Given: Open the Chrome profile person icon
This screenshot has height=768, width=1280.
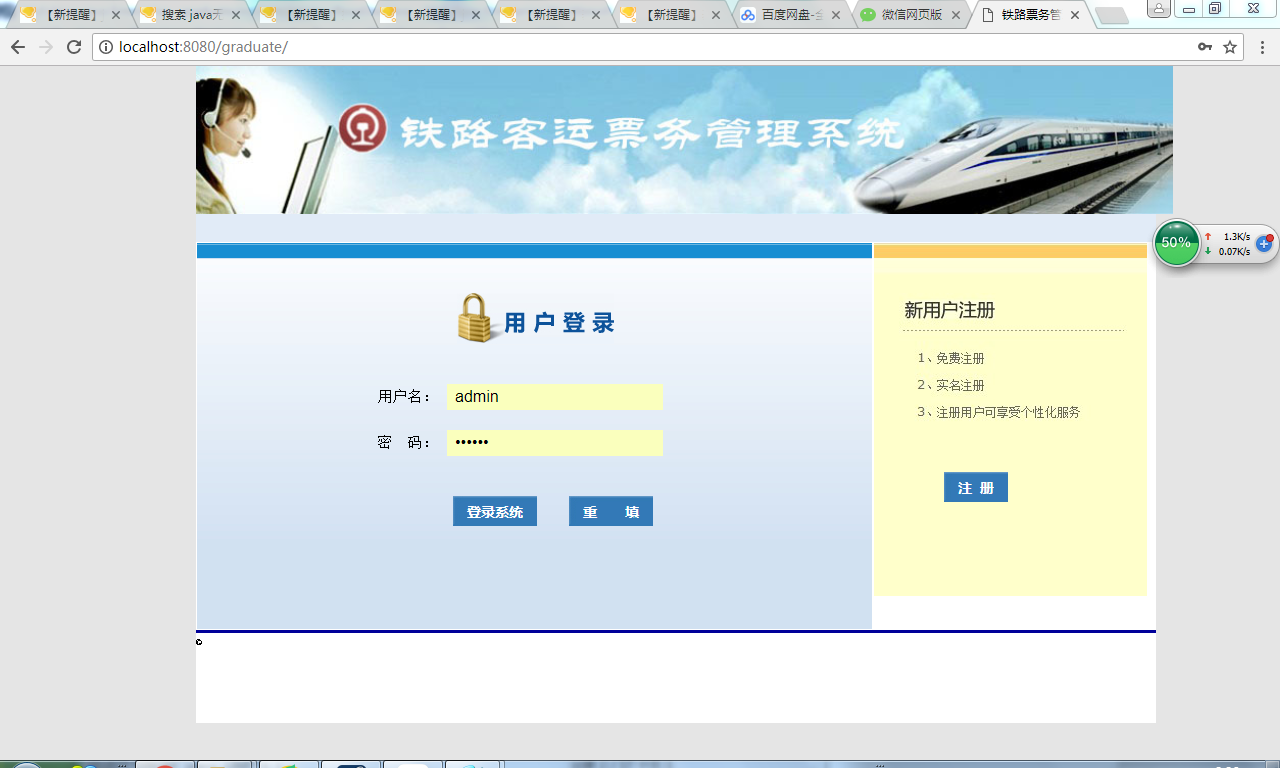Looking at the screenshot, I should [1159, 9].
